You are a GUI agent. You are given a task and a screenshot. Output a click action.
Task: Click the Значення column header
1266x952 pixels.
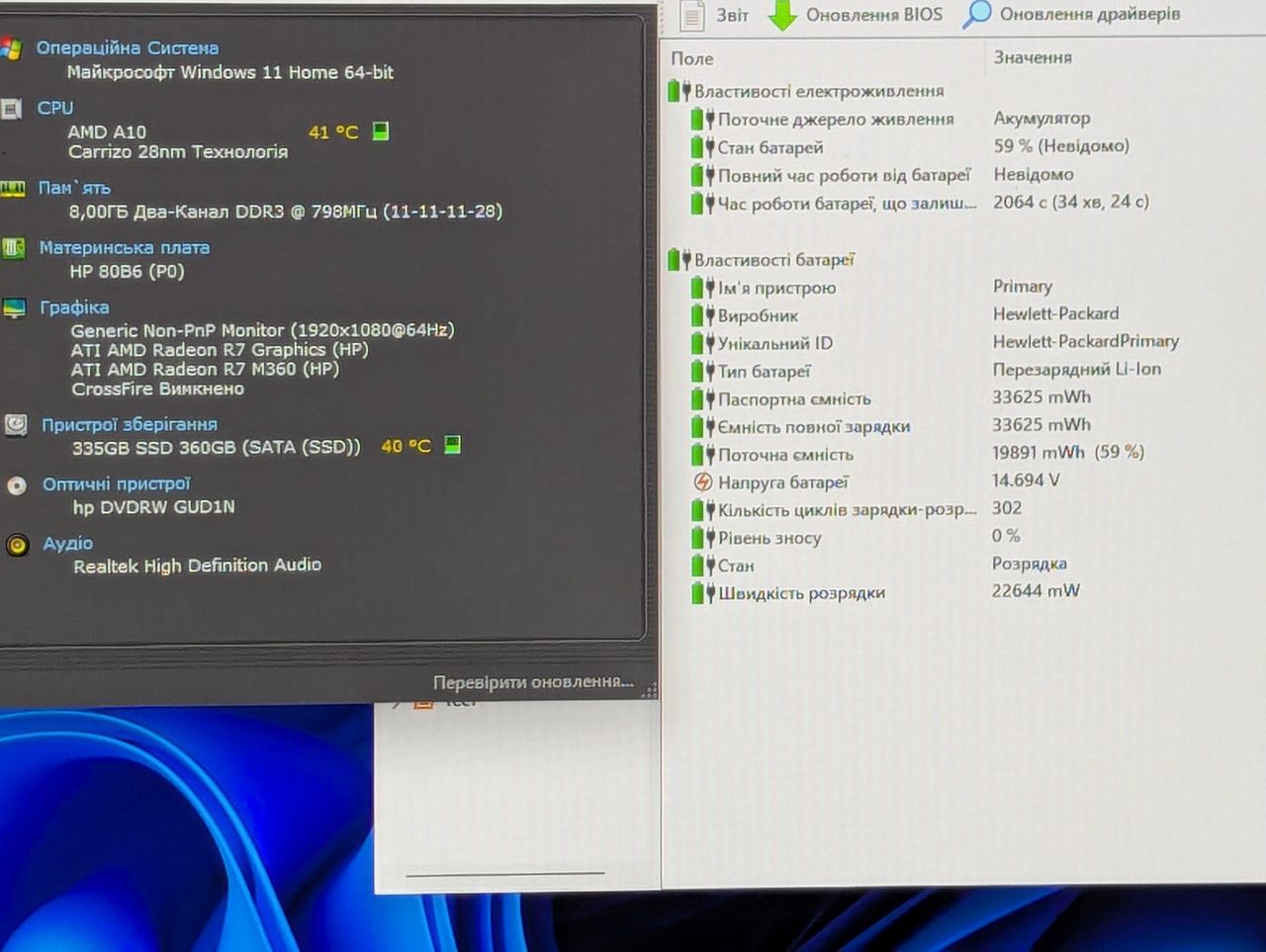click(1033, 57)
